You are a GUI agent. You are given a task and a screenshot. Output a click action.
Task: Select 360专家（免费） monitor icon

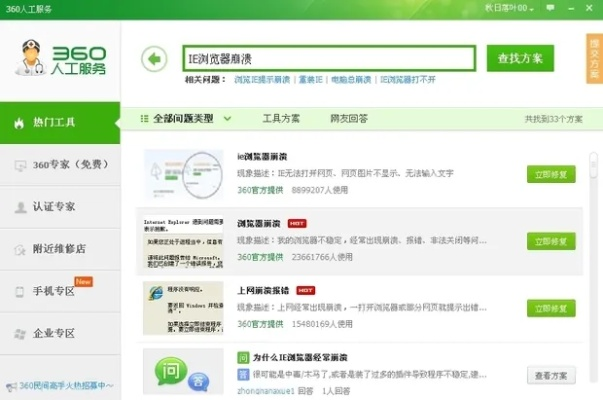[18, 165]
